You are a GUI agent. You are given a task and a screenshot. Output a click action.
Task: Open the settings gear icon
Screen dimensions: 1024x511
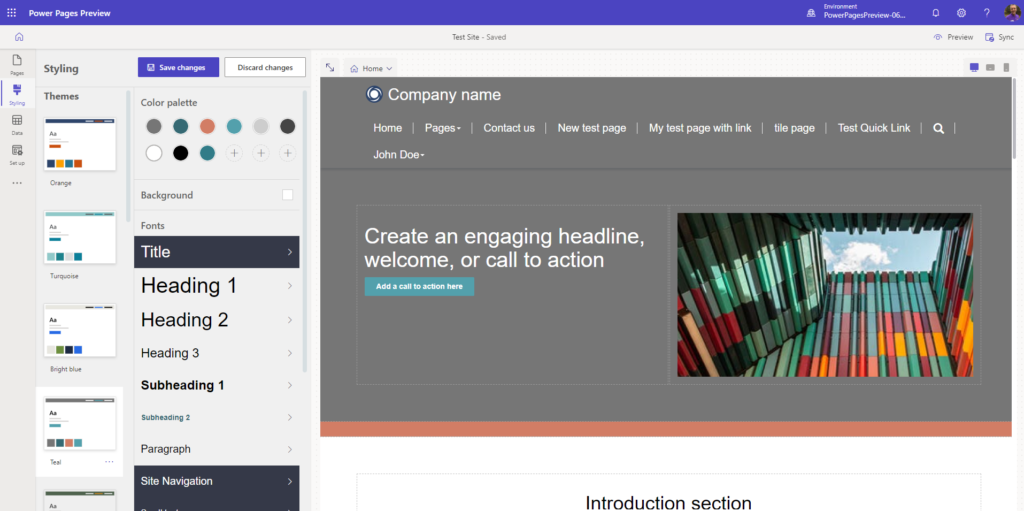click(x=961, y=12)
